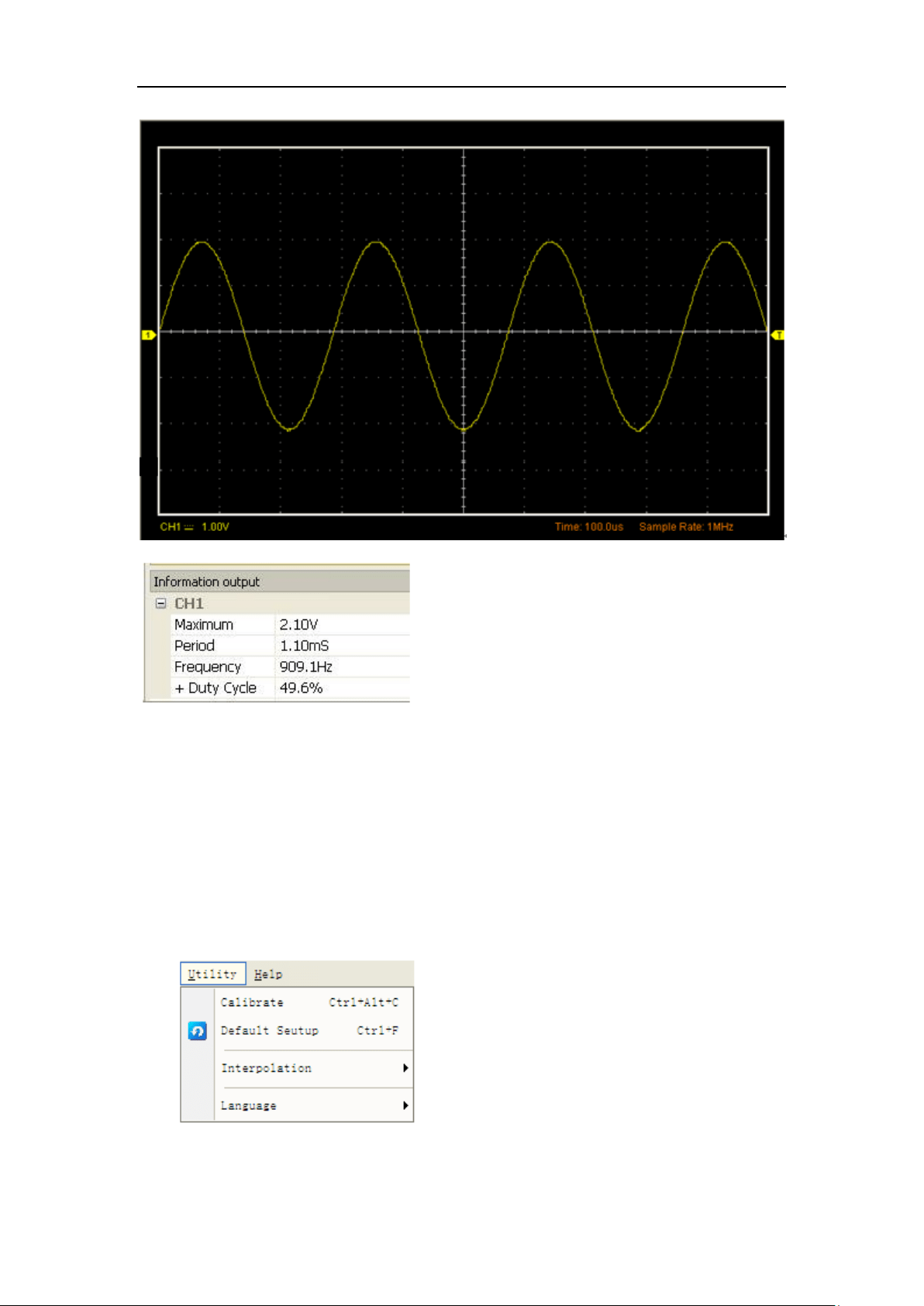Select the Maximum measurement row
This screenshot has height=1306, width=924.
tap(290, 625)
